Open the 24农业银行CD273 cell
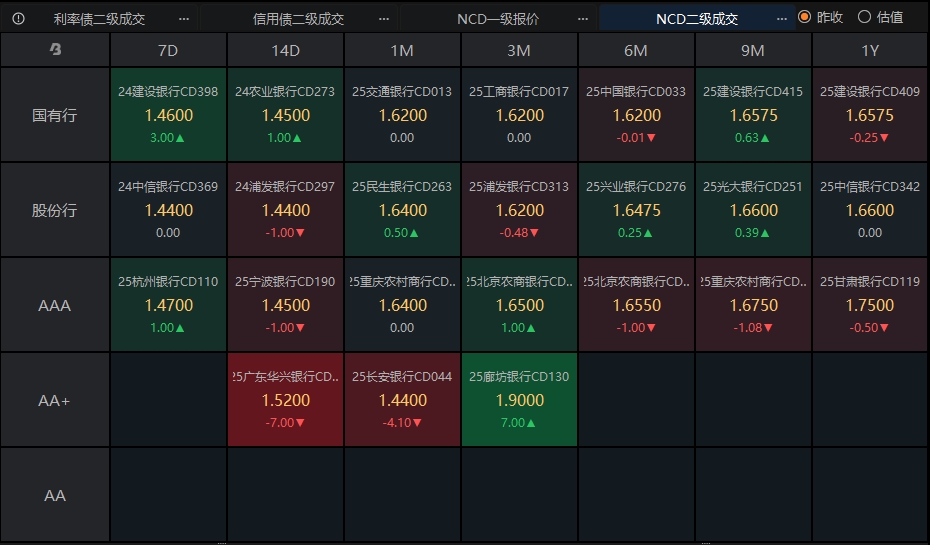This screenshot has width=930, height=545. [x=285, y=114]
